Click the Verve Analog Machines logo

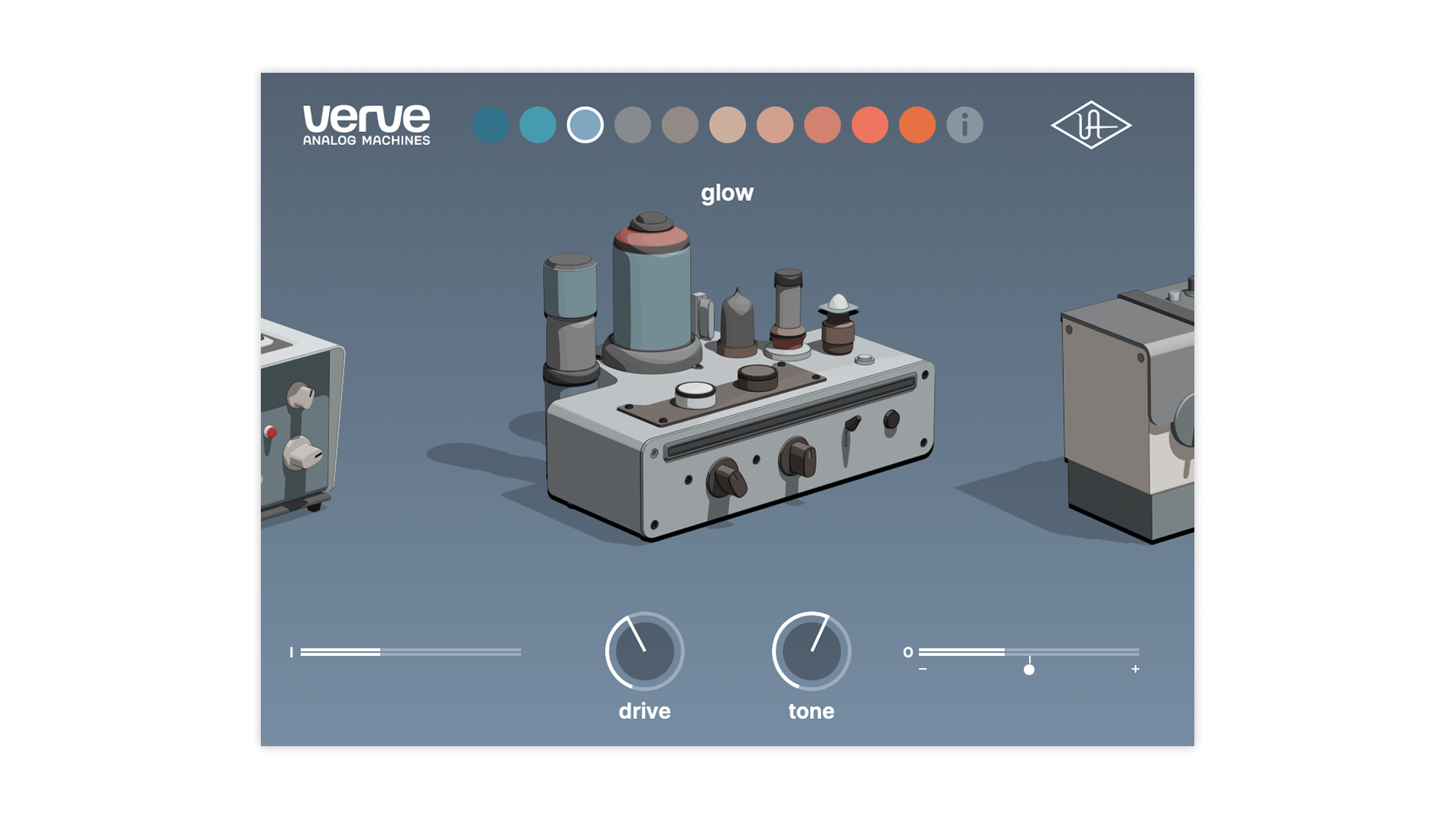coord(366,125)
